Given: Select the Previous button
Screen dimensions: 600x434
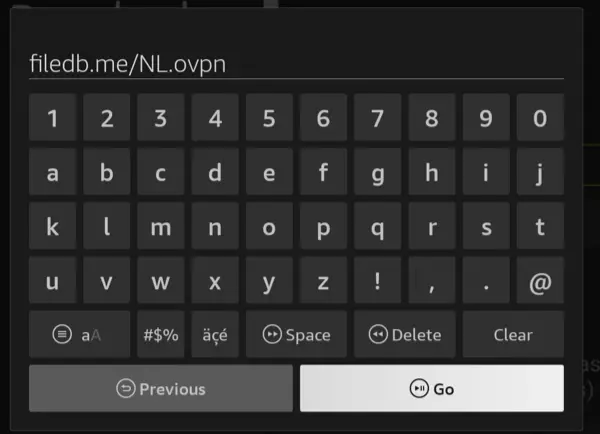Looking at the screenshot, I should [161, 388].
